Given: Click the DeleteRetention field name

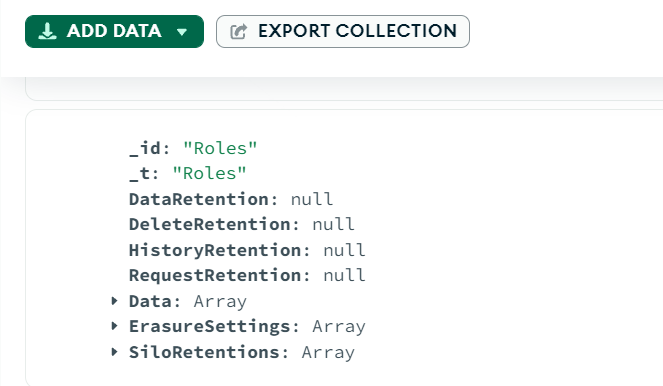Looking at the screenshot, I should coord(210,224).
